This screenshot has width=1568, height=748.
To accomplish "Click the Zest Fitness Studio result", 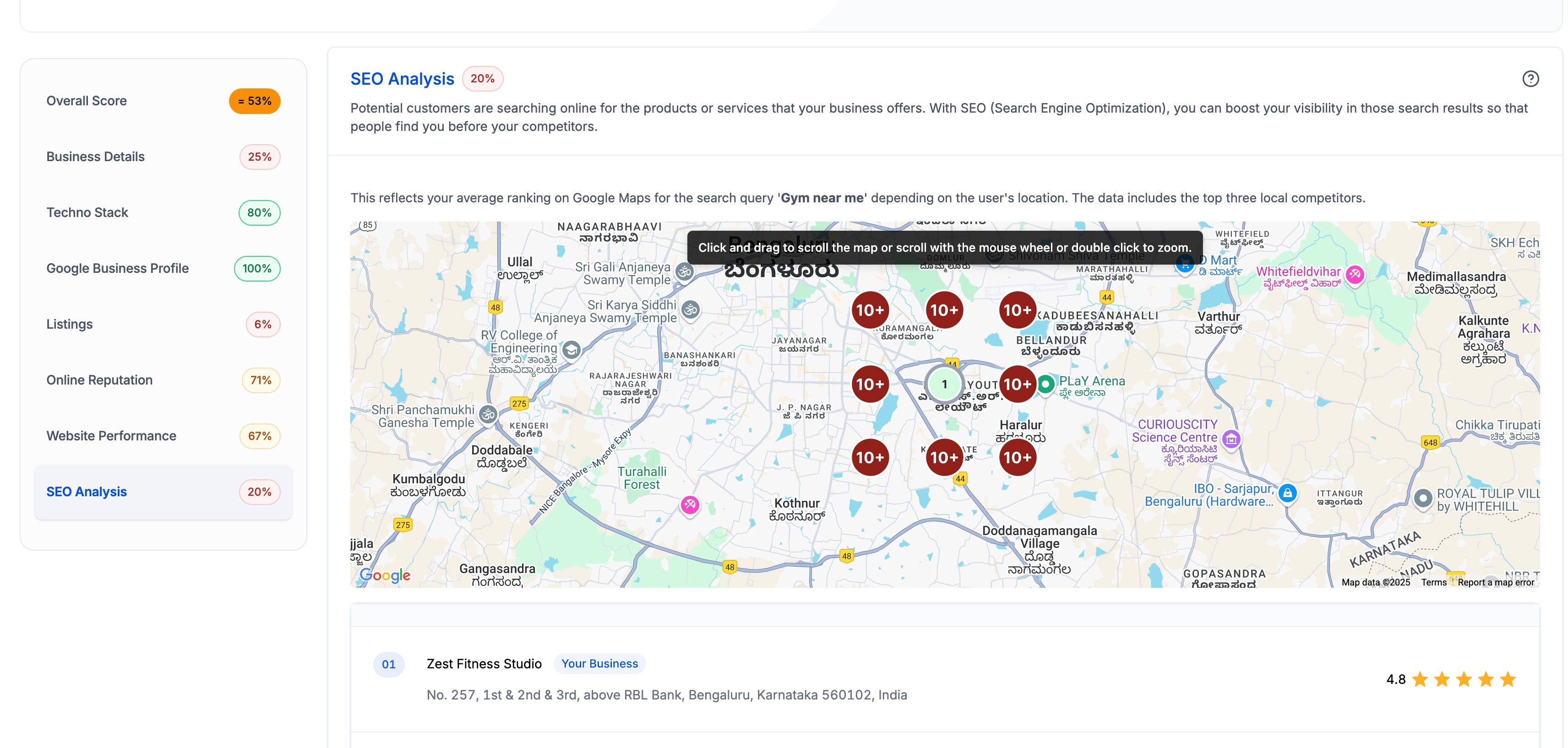I will point(484,664).
